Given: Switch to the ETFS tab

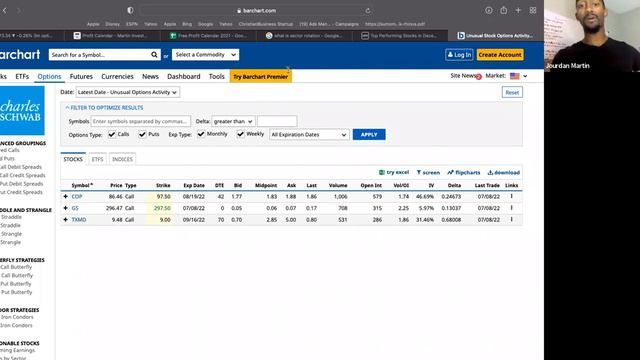Looking at the screenshot, I should [97, 159].
